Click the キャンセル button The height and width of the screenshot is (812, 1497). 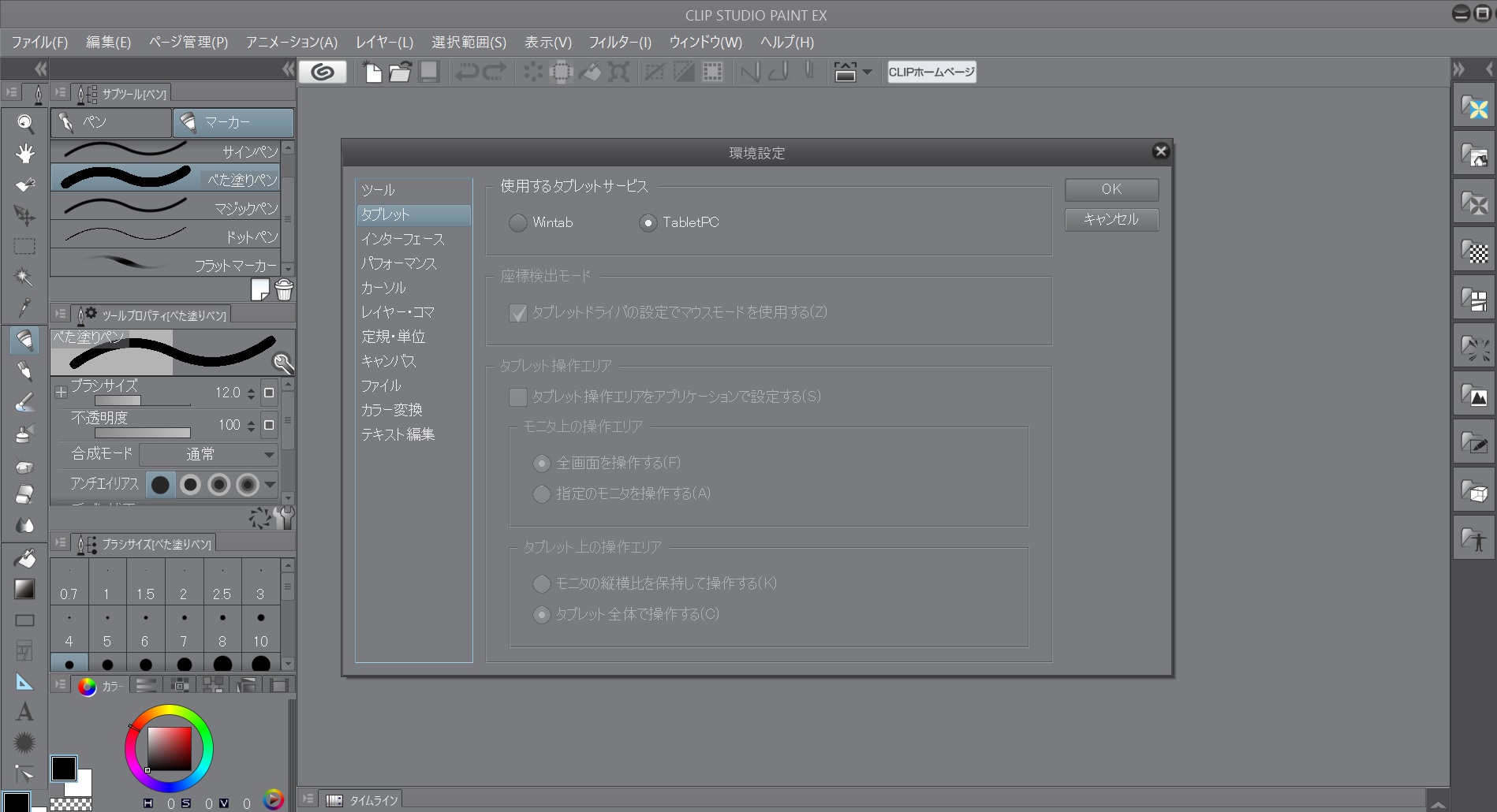click(1111, 219)
